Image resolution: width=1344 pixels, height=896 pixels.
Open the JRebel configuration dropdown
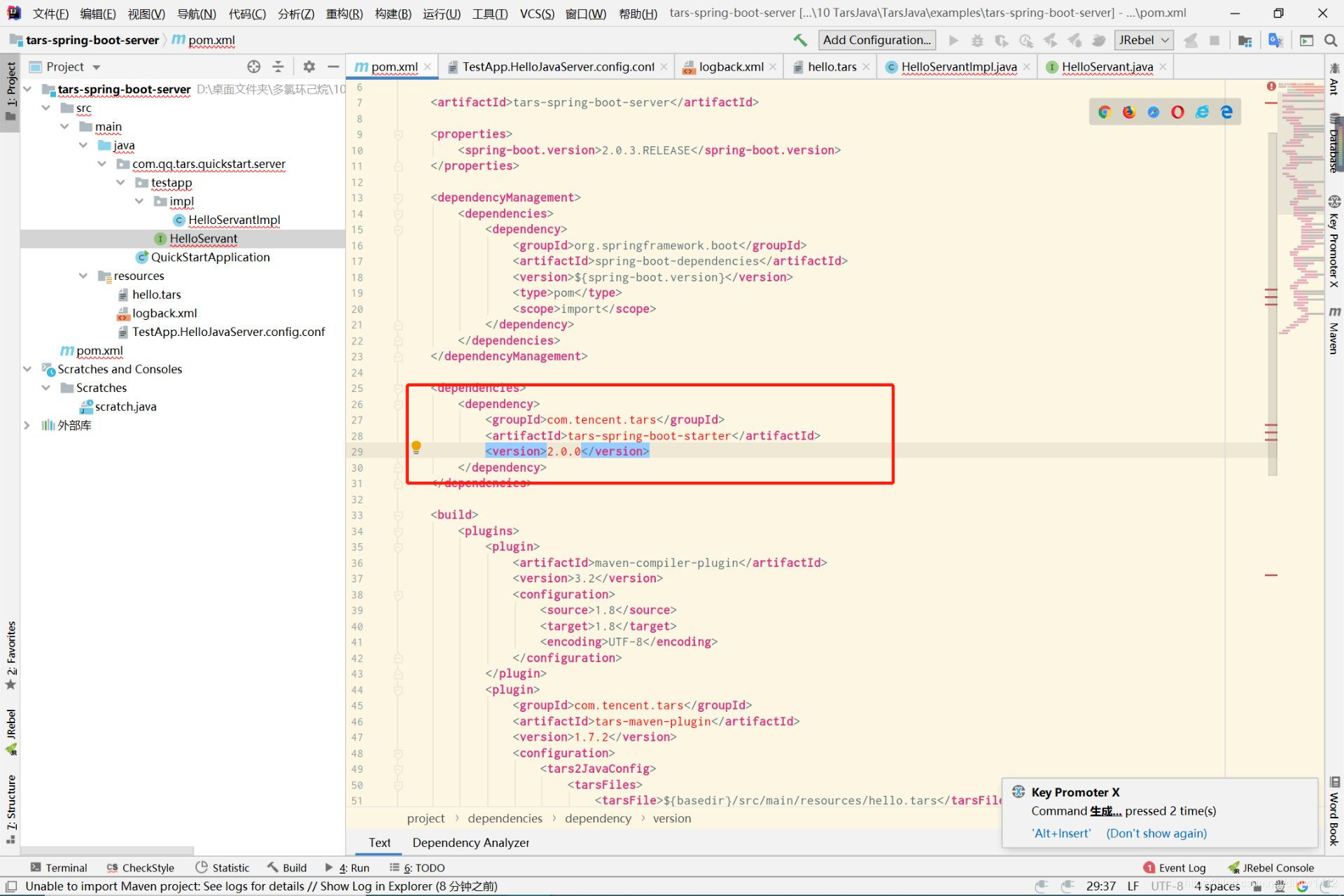[1143, 40]
